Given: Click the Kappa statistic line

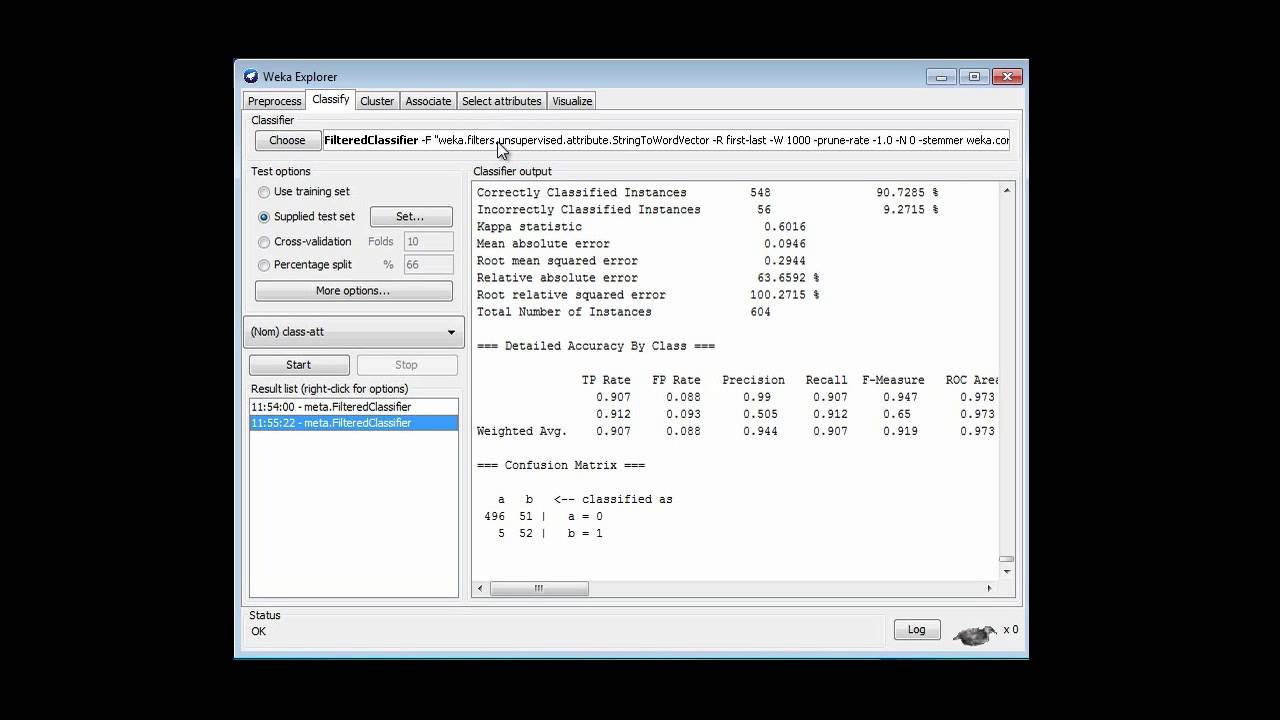Looking at the screenshot, I should point(641,227).
